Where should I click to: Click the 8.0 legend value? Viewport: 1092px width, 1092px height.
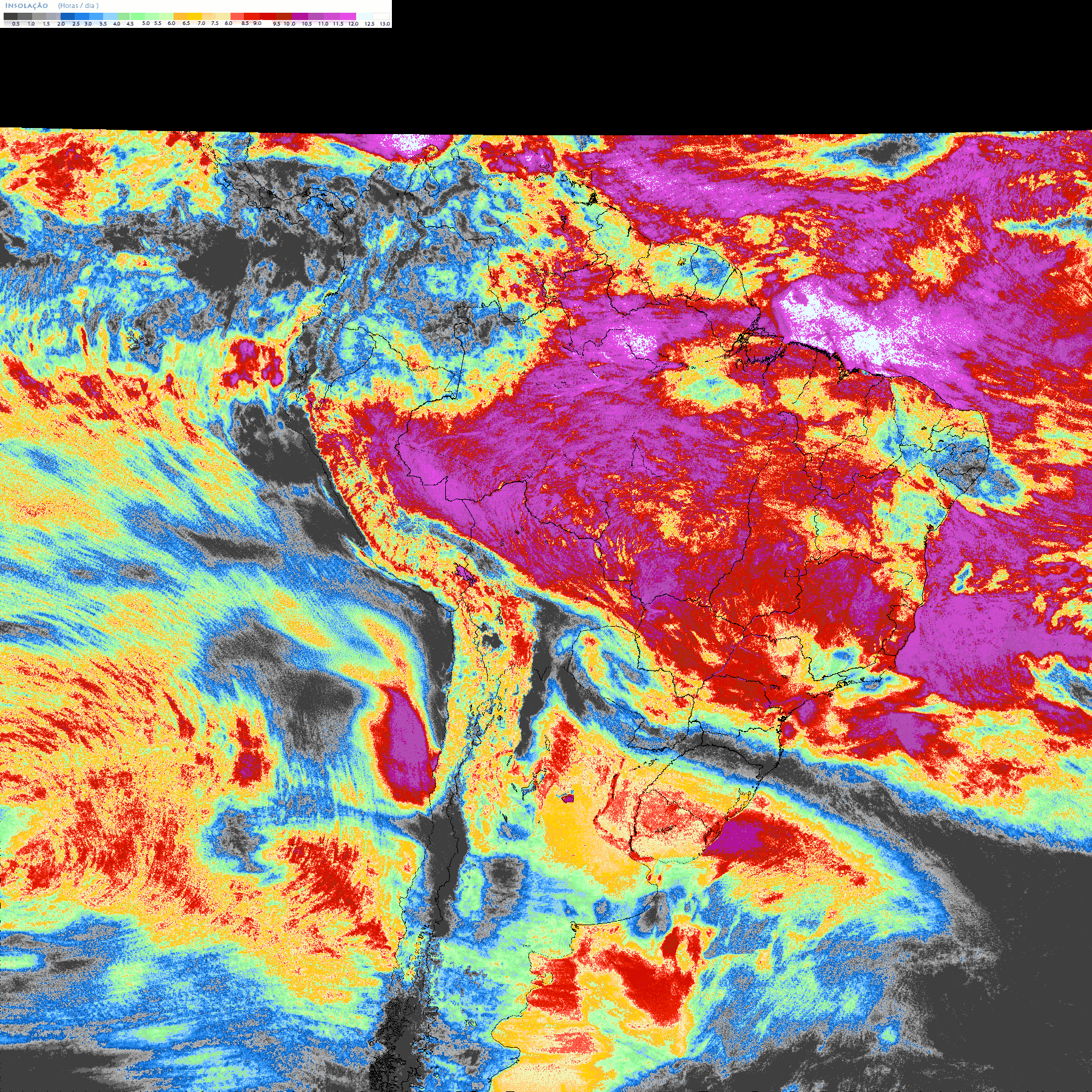coord(229,23)
